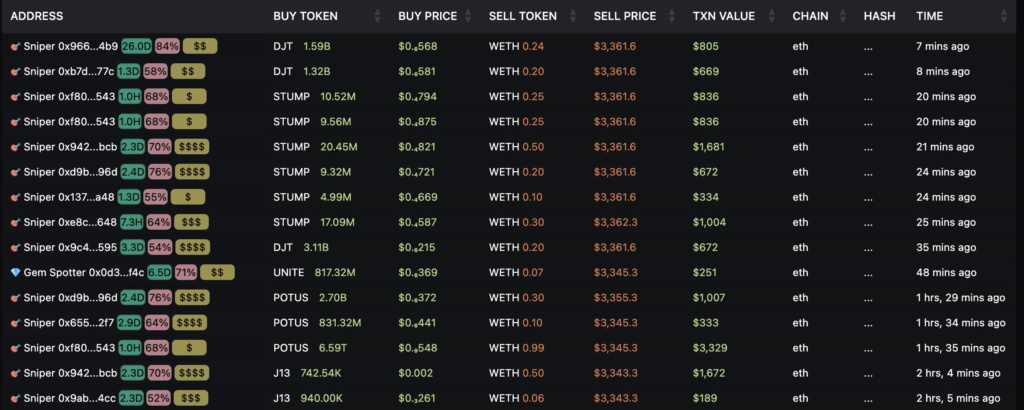This screenshot has width=1024, height=410.
Task: Click the Sniper icon beside 0x137...a48
Action: (x=15, y=197)
